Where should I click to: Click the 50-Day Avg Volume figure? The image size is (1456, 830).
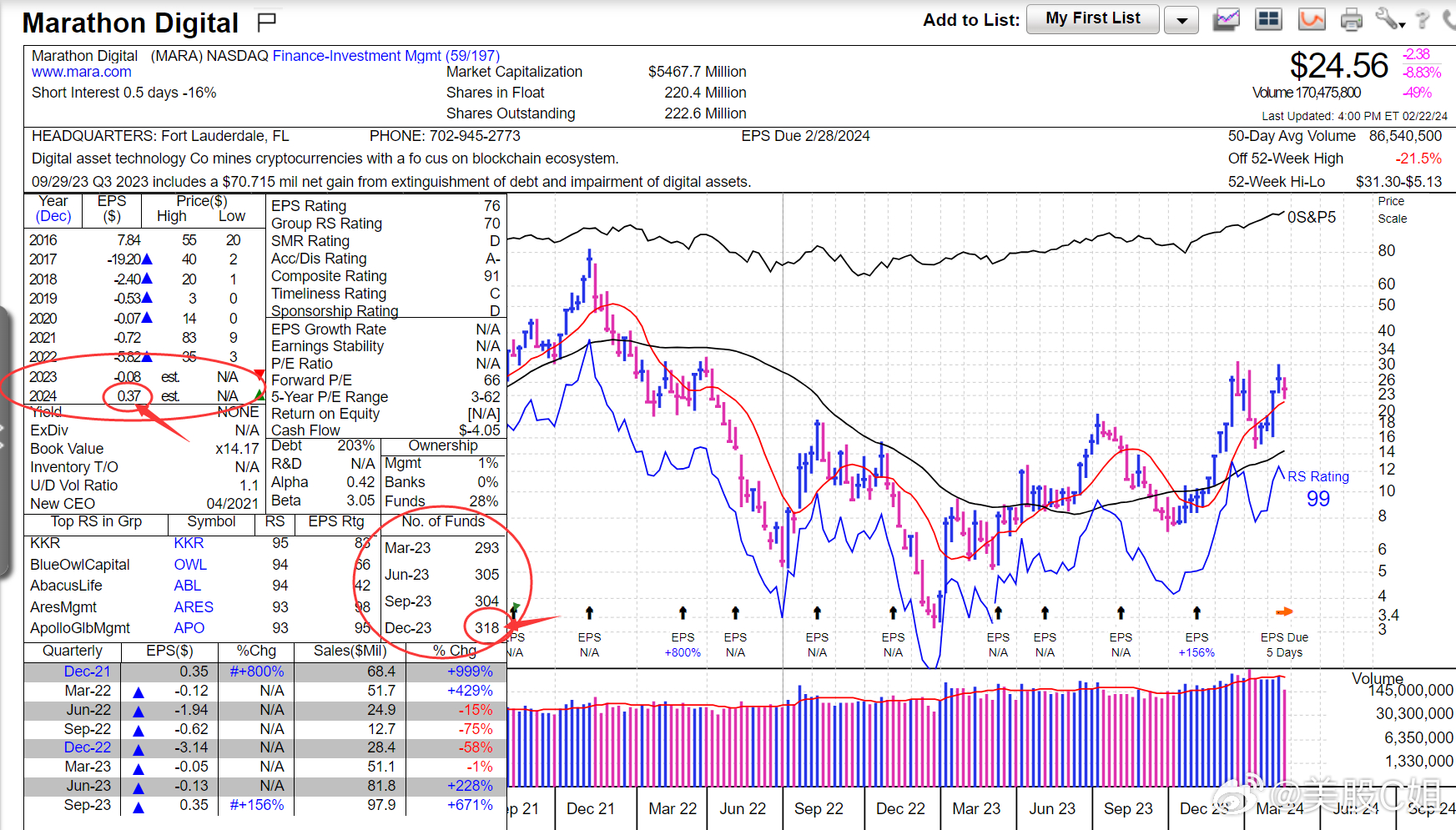coord(1405,136)
